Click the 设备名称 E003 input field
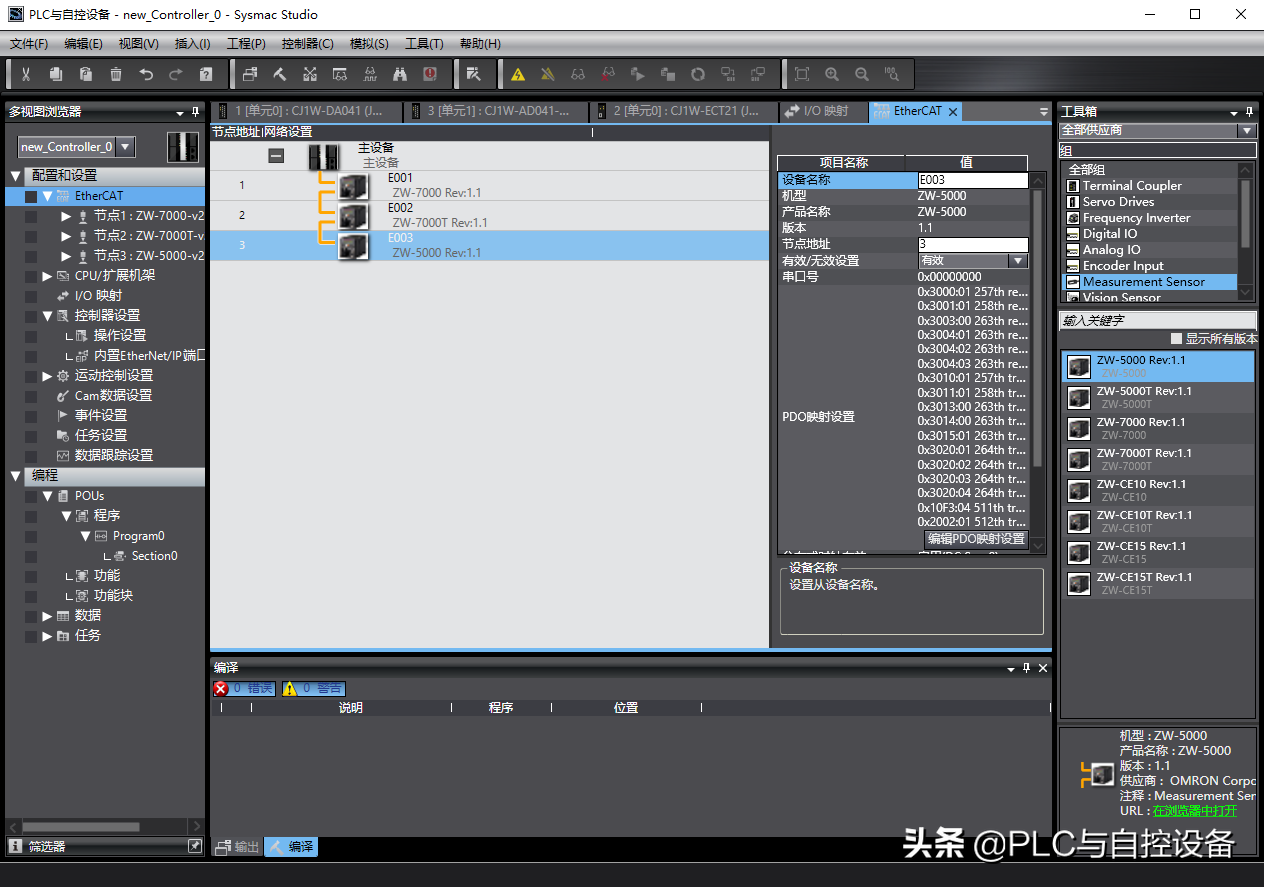This screenshot has width=1264, height=887. 972,181
